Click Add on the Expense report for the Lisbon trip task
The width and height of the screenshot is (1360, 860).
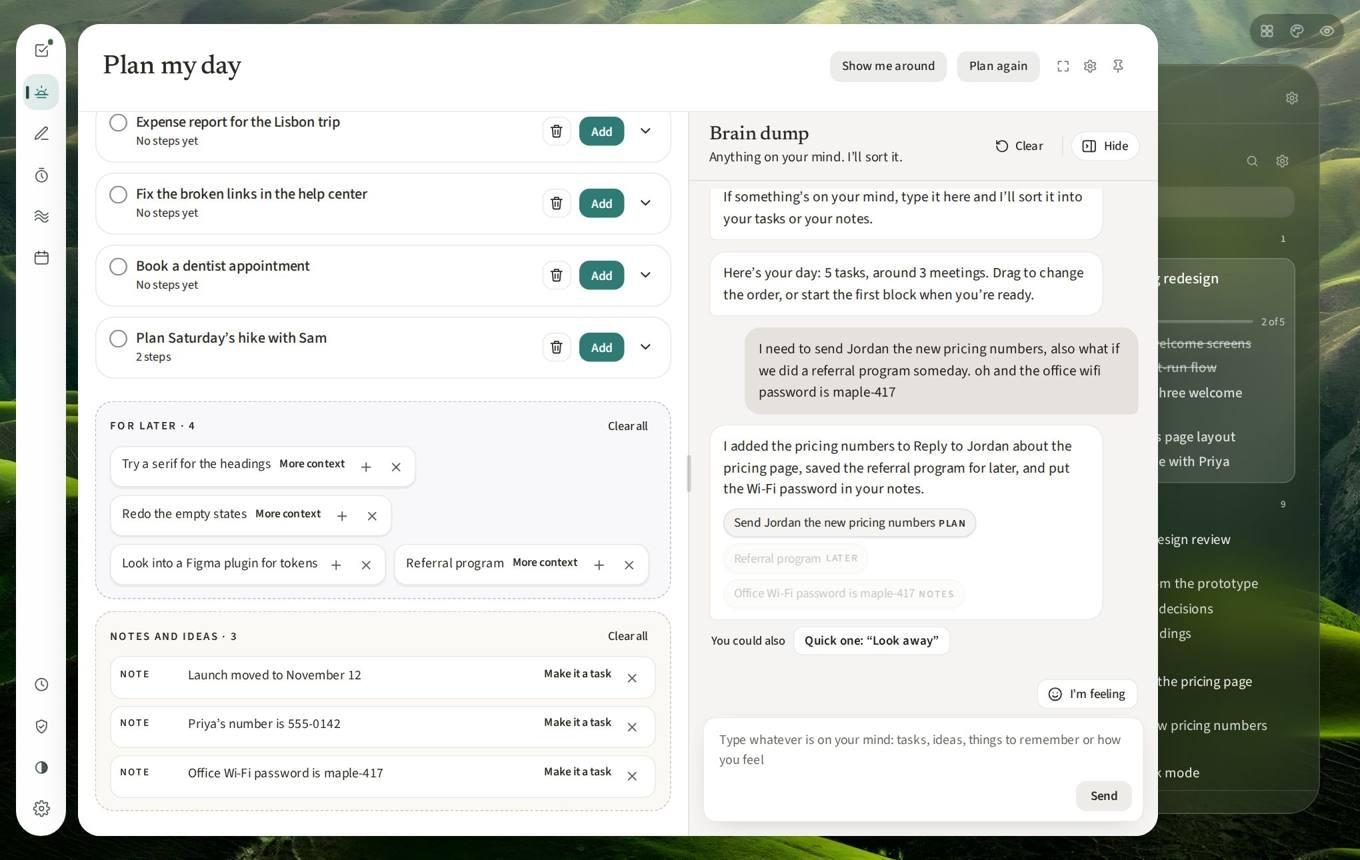601,131
